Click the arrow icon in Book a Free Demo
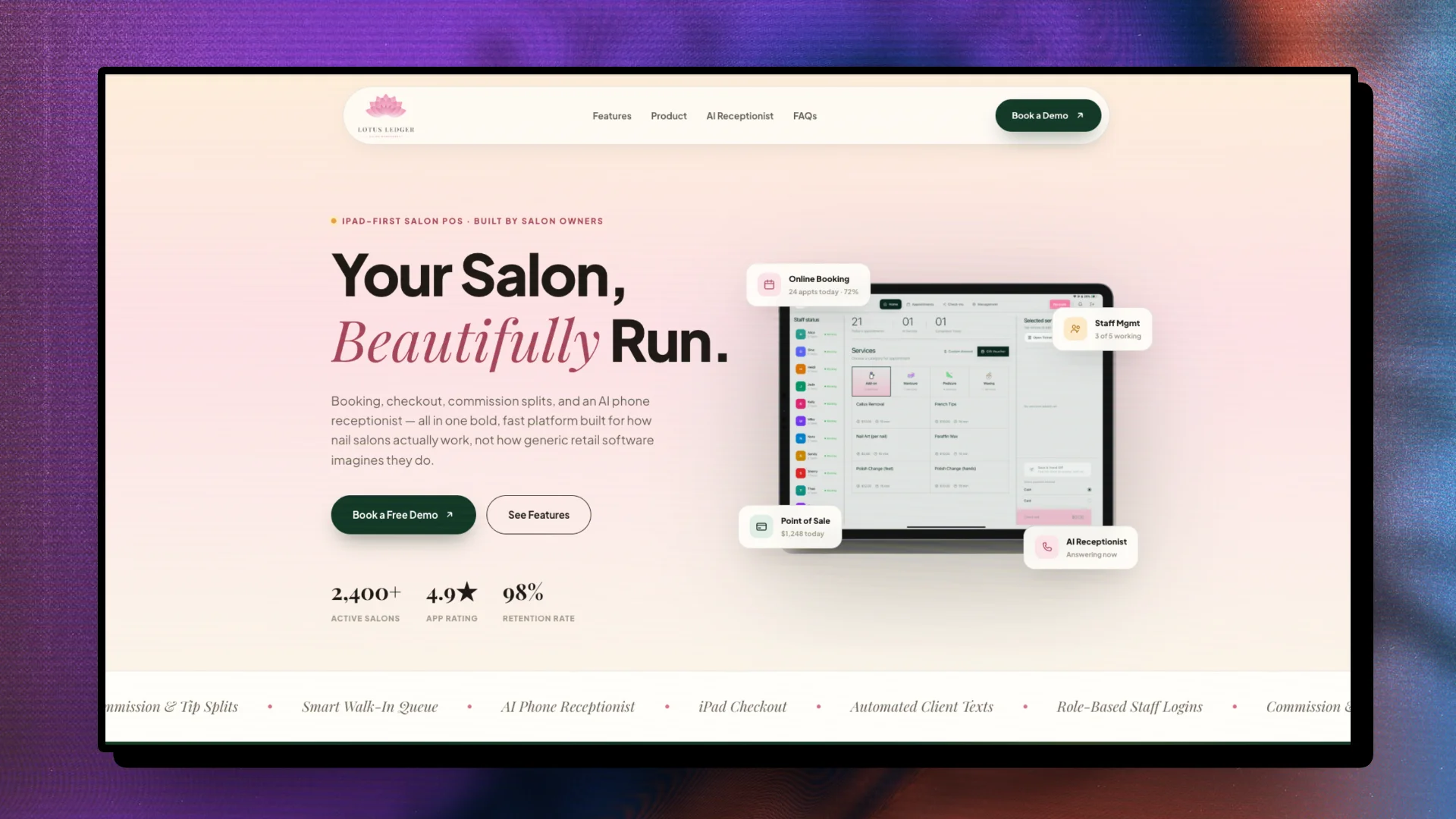This screenshot has height=819, width=1456. [x=450, y=515]
